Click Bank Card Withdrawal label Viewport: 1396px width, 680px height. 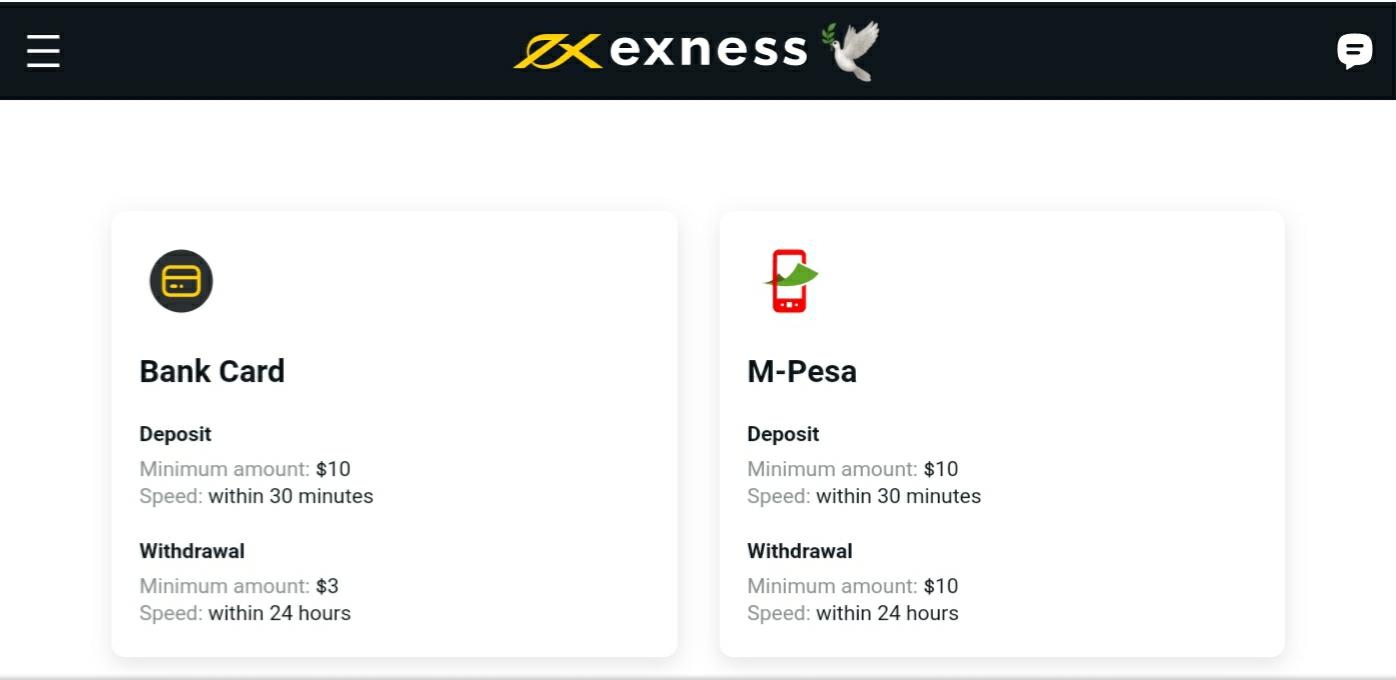click(192, 551)
